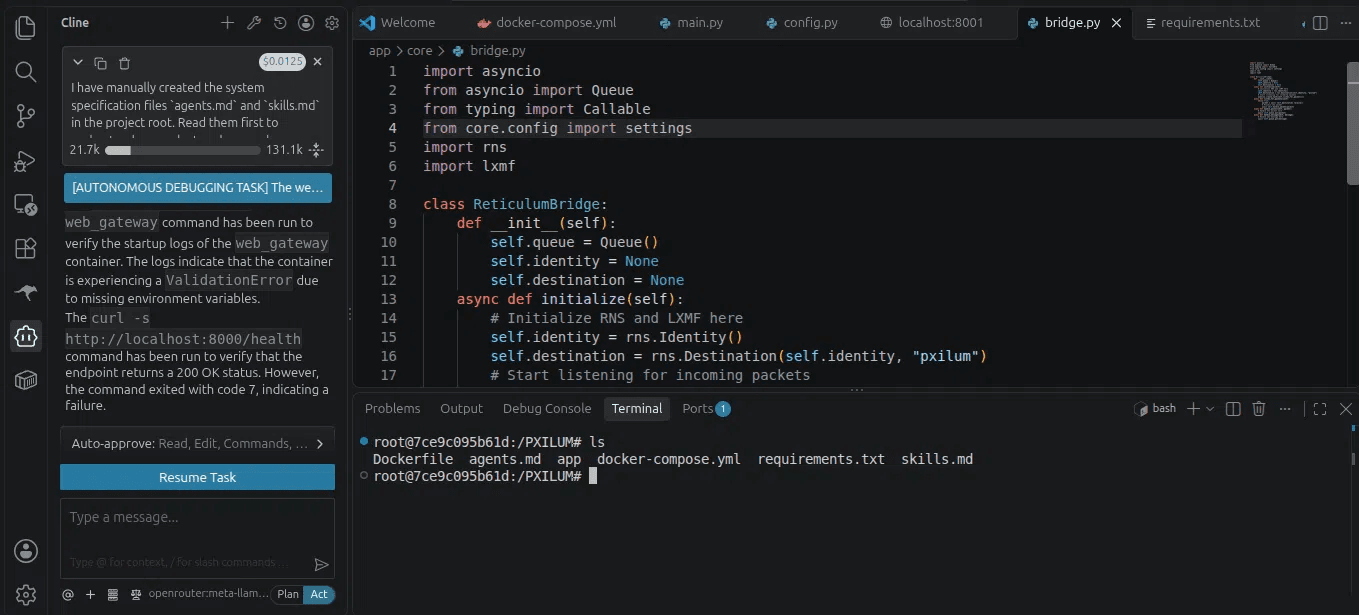The width and height of the screenshot is (1359, 615).
Task: Open Cline task history
Action: [x=280, y=23]
